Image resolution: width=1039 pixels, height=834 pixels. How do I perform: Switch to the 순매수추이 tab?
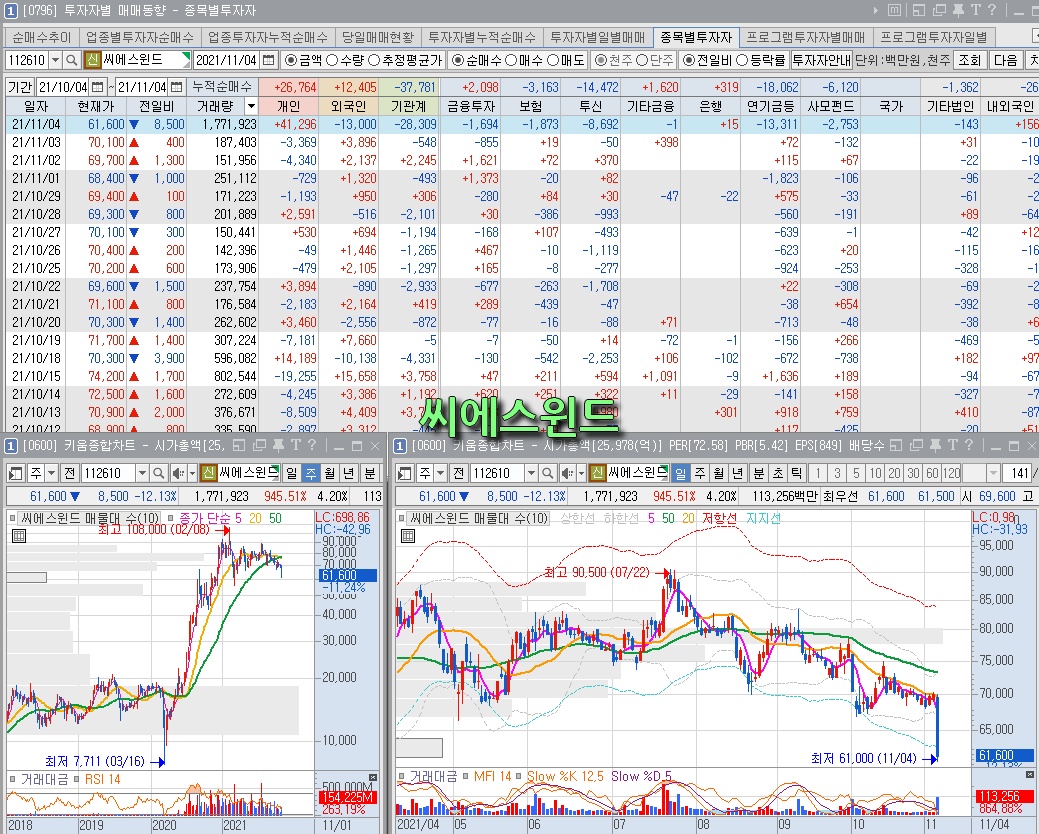tap(42, 37)
